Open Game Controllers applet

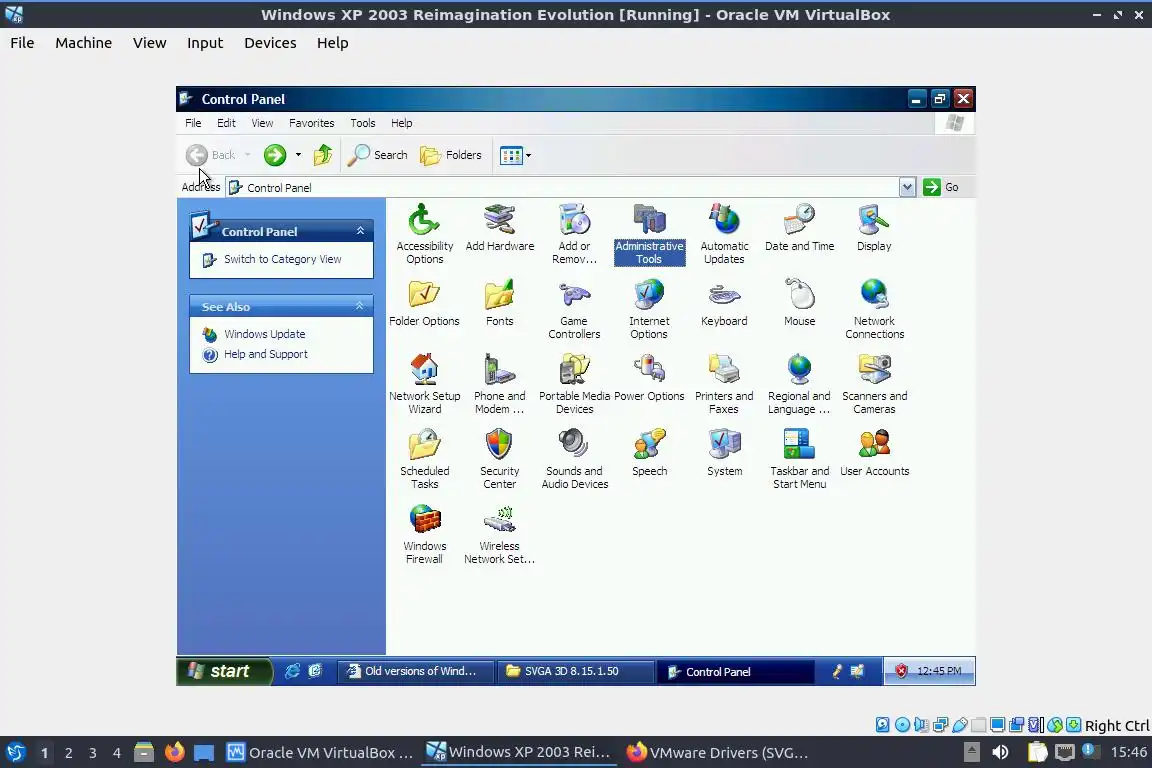575,309
